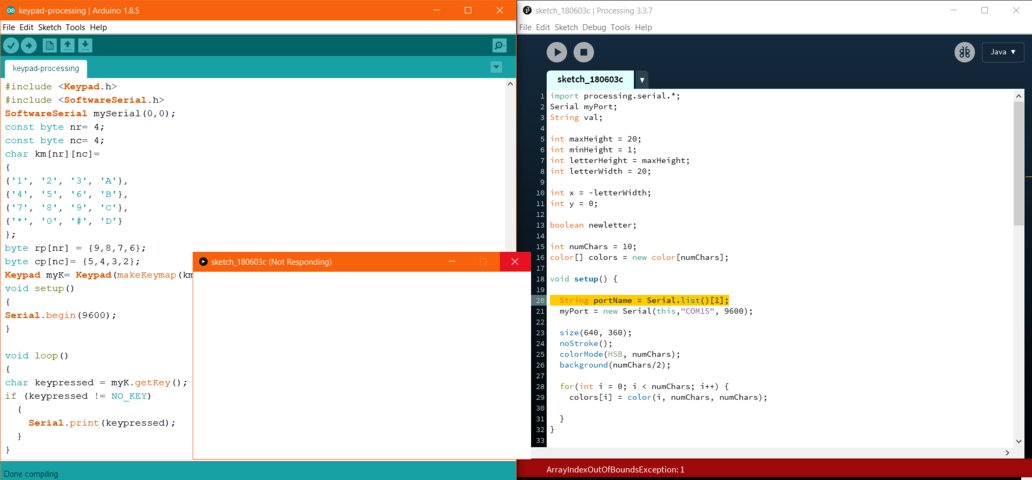Click the "void setup() {" line in Processing
Image resolution: width=1032 pixels, height=480 pixels.
pyautogui.click(x=584, y=279)
